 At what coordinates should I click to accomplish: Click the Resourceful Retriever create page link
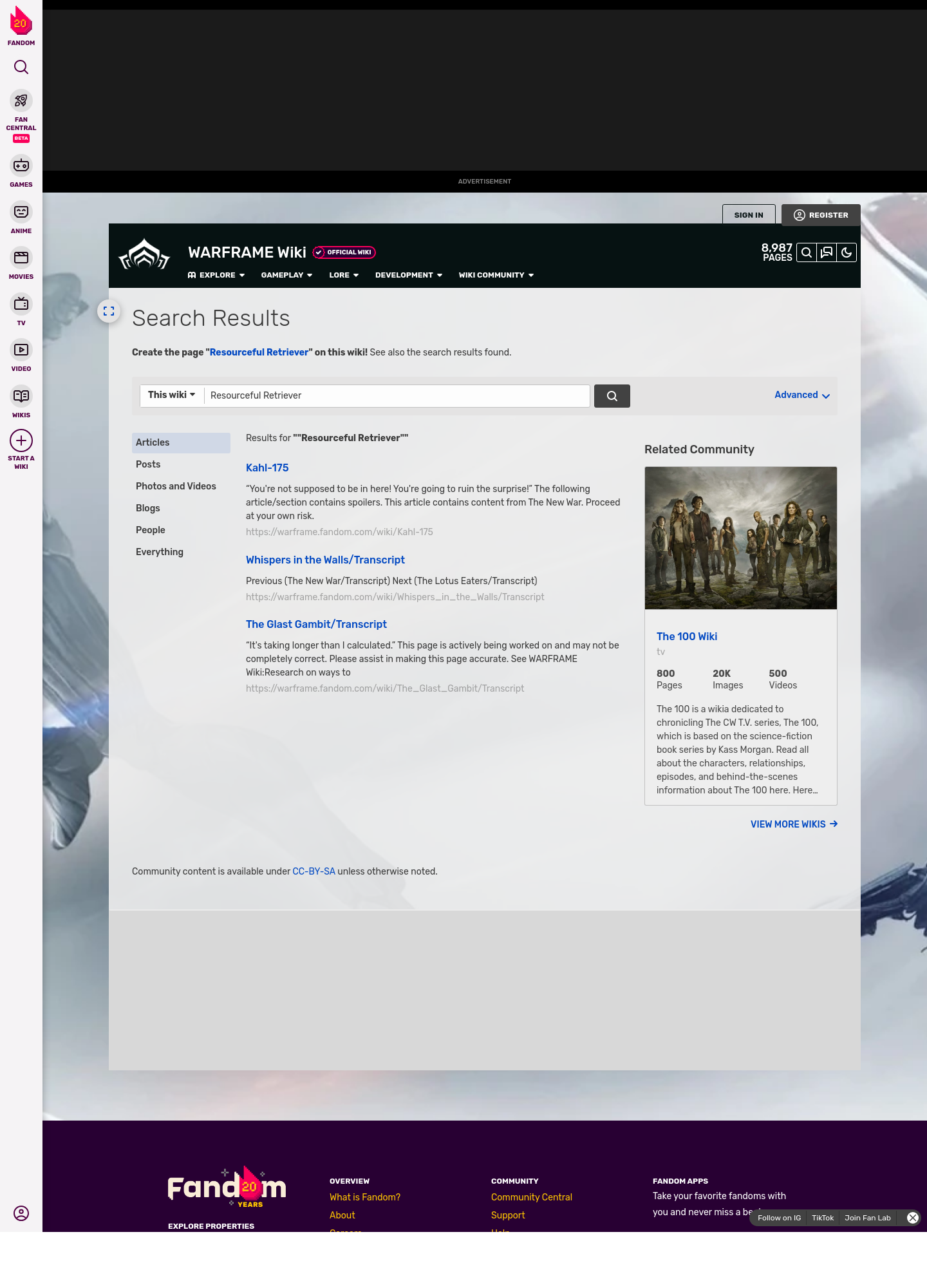(259, 352)
